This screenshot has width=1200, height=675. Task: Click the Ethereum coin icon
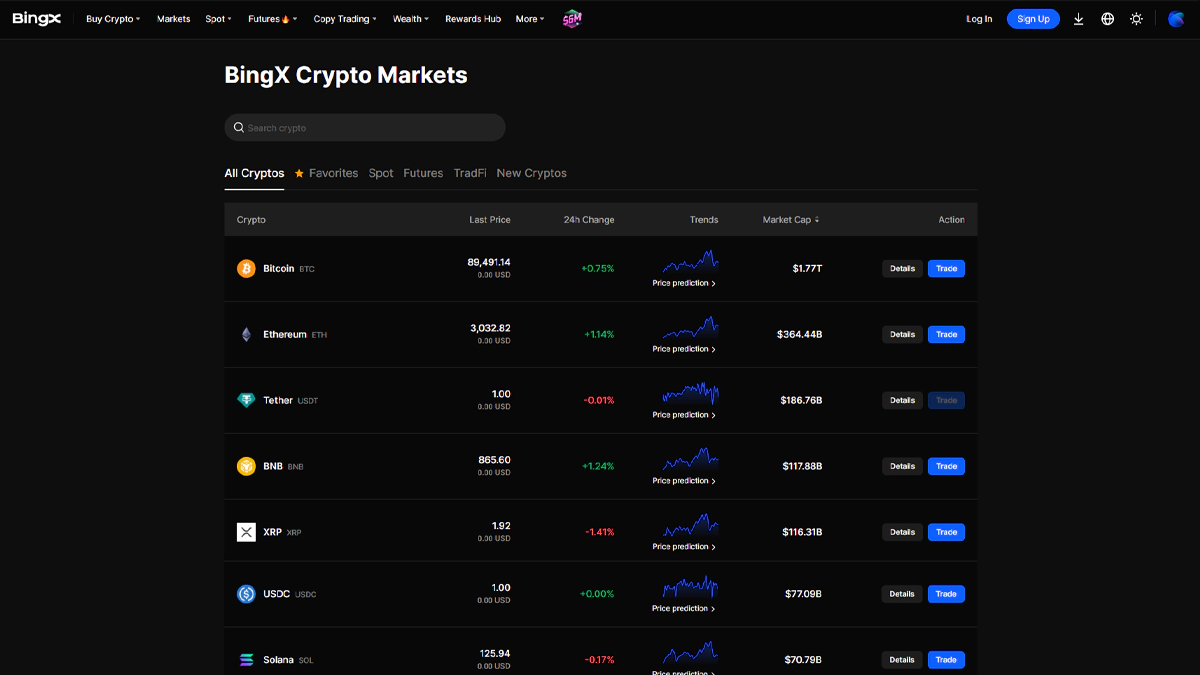coord(246,335)
